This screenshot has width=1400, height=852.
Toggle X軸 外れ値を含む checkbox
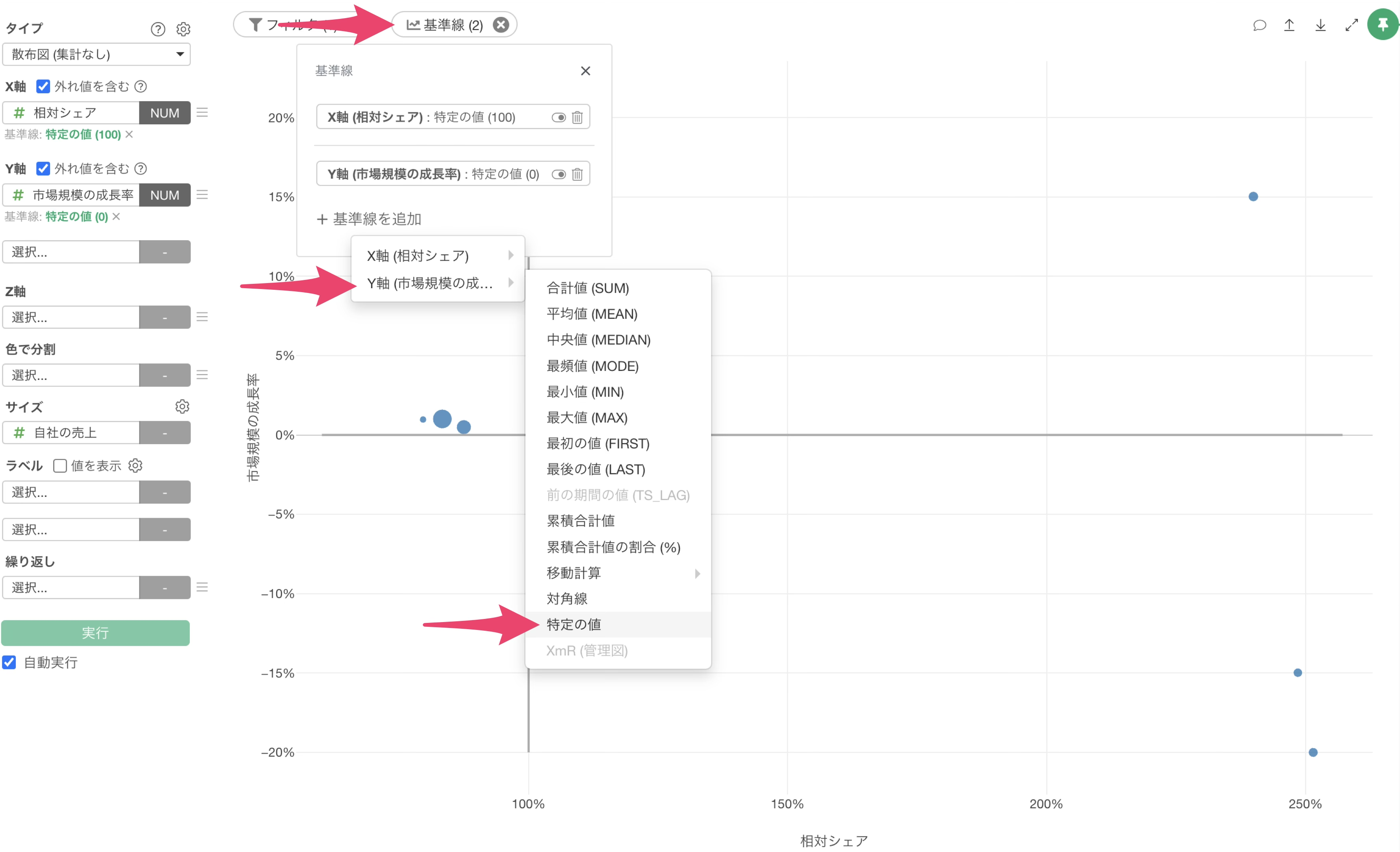click(x=43, y=86)
